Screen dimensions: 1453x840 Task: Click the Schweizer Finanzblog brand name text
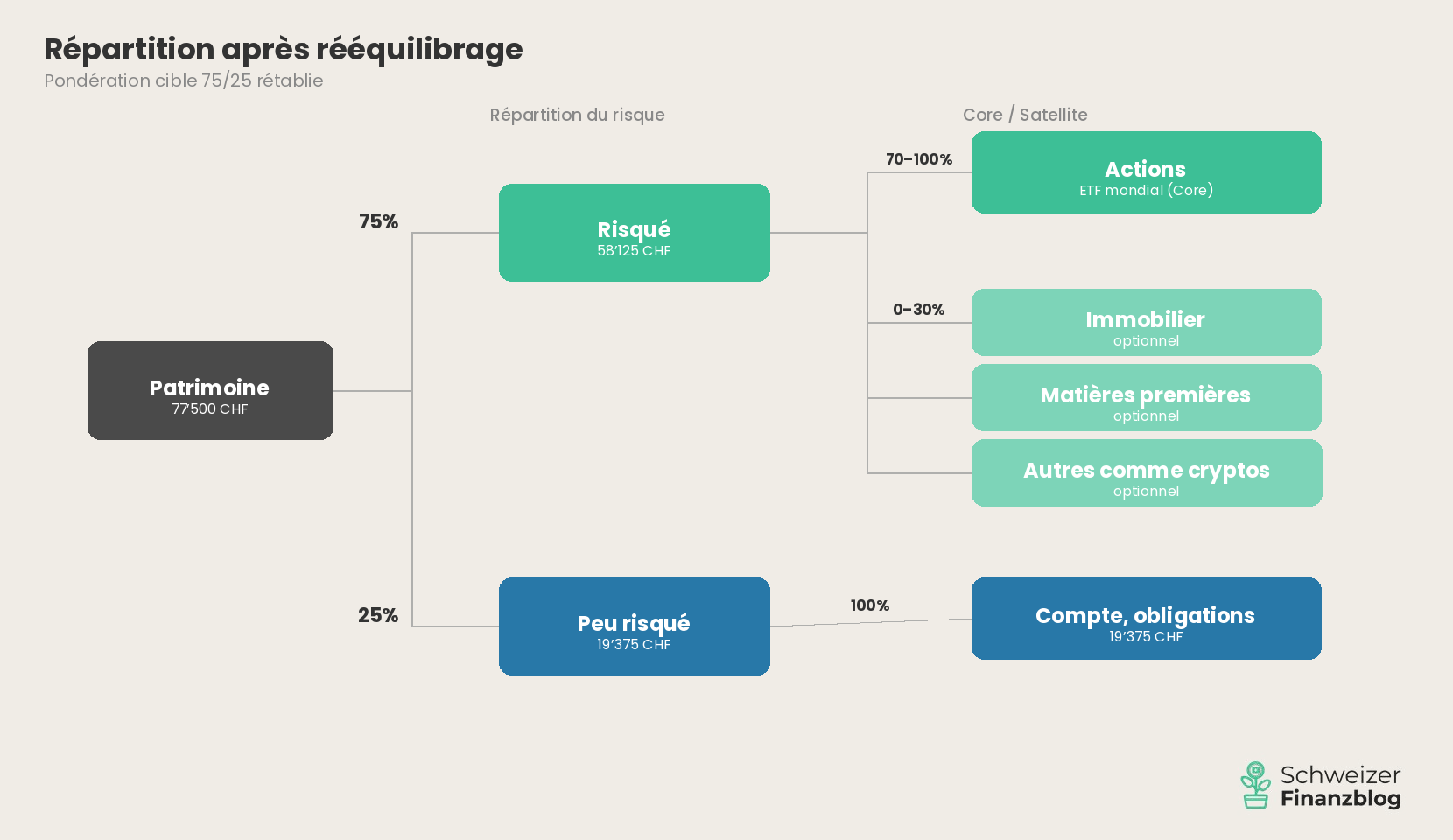coord(1340,786)
